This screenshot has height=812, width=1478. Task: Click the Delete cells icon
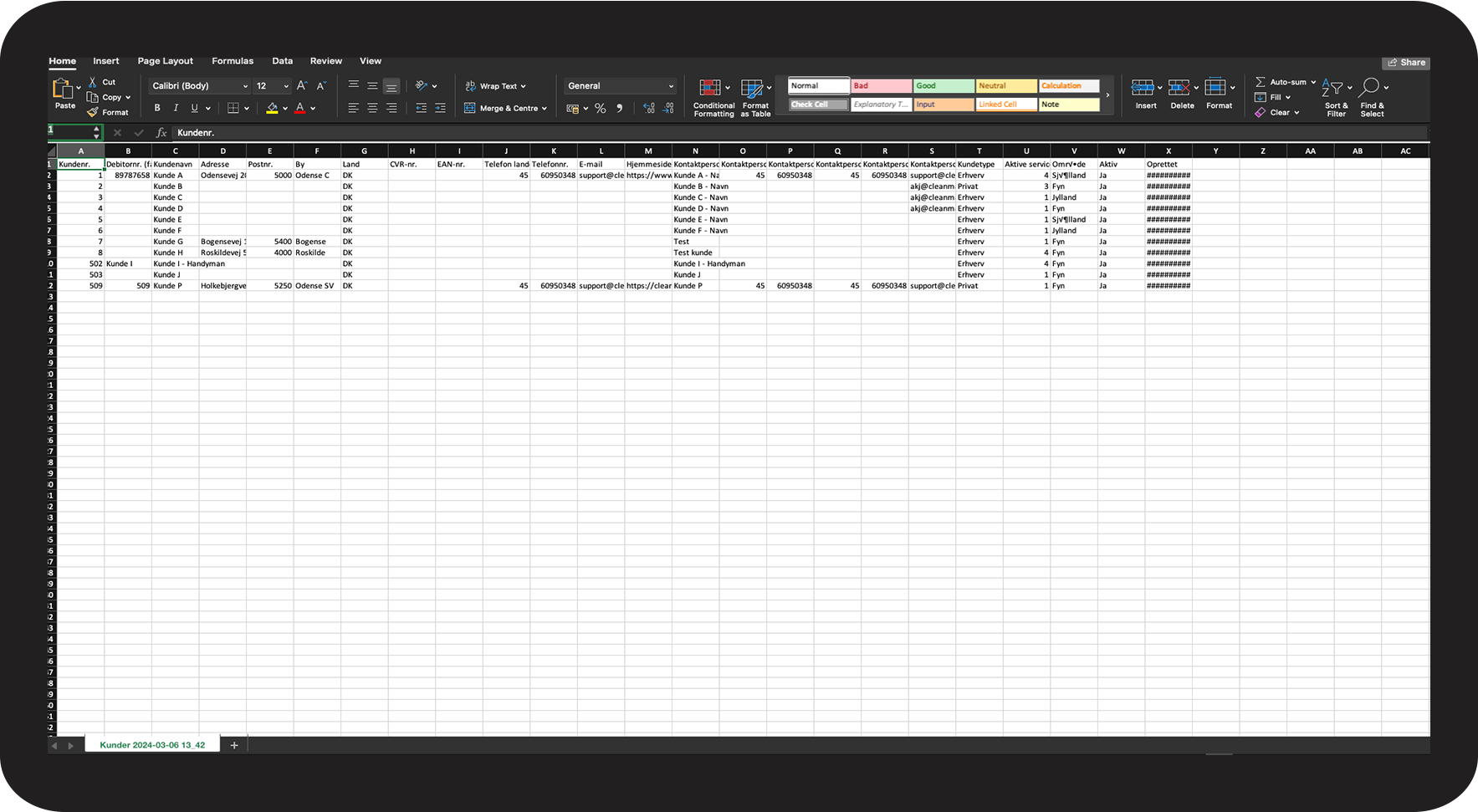tap(1179, 88)
